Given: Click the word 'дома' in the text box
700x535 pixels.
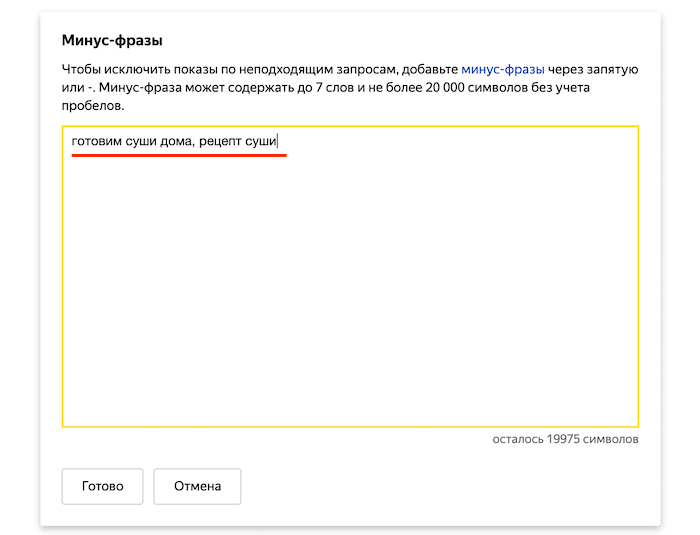Looking at the screenshot, I should 176,142.
